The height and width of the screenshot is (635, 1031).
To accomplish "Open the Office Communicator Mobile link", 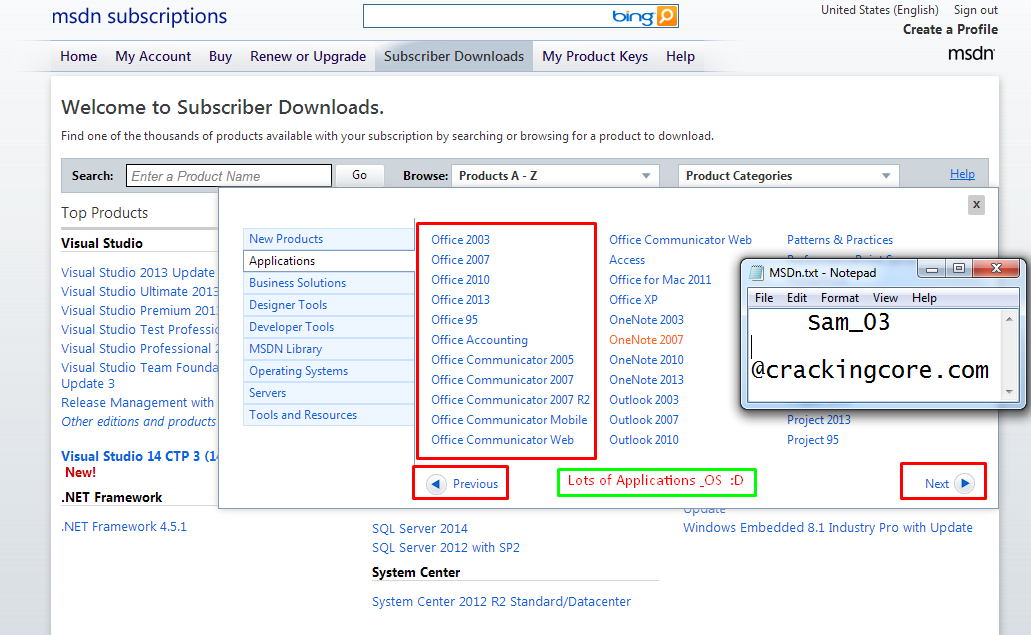I will click(509, 419).
